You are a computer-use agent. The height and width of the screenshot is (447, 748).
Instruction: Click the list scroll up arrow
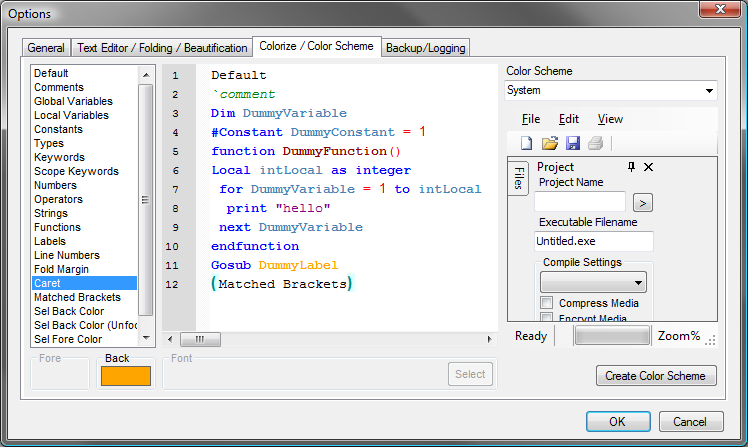(x=146, y=75)
